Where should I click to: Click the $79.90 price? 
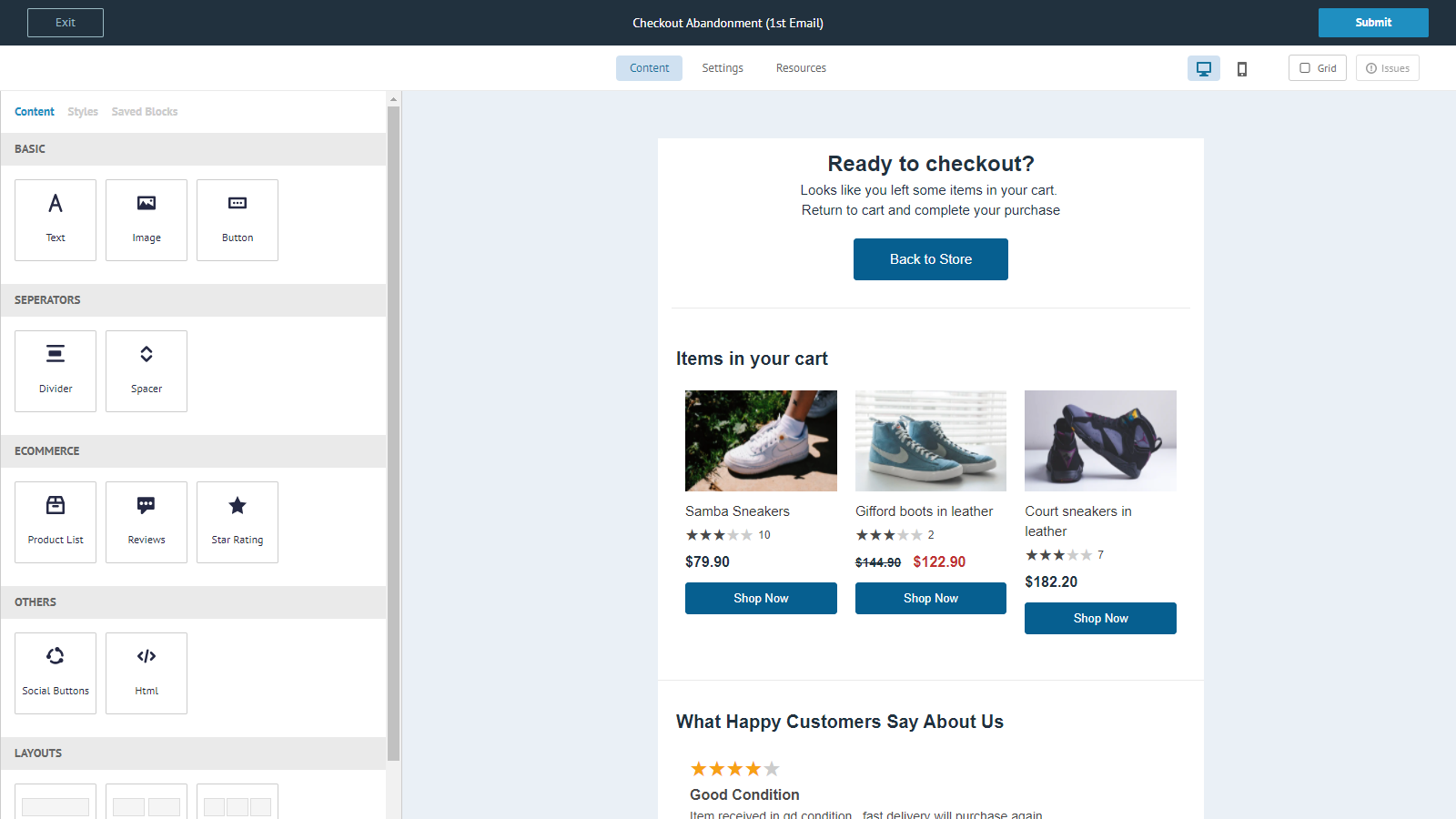[707, 562]
